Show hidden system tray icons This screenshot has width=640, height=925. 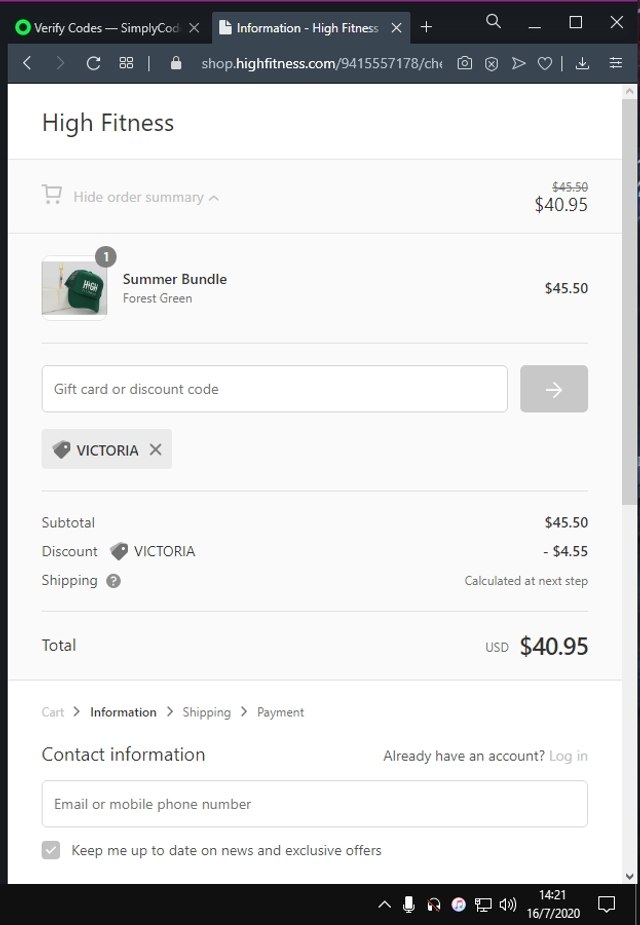point(384,904)
